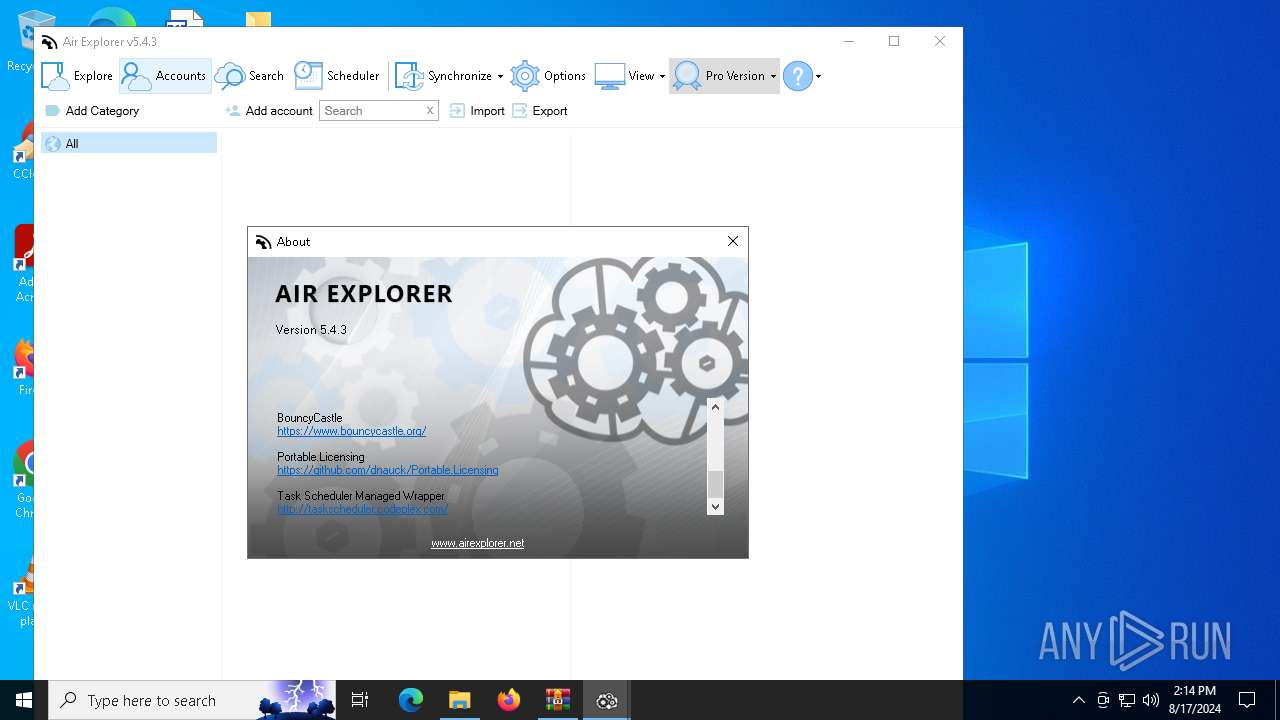Open the notification center

1247,700
